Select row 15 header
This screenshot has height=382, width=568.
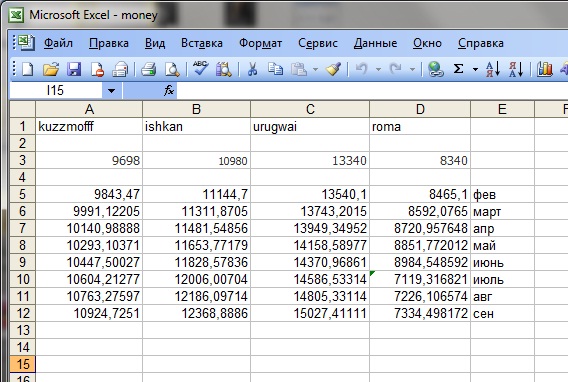click(22, 364)
